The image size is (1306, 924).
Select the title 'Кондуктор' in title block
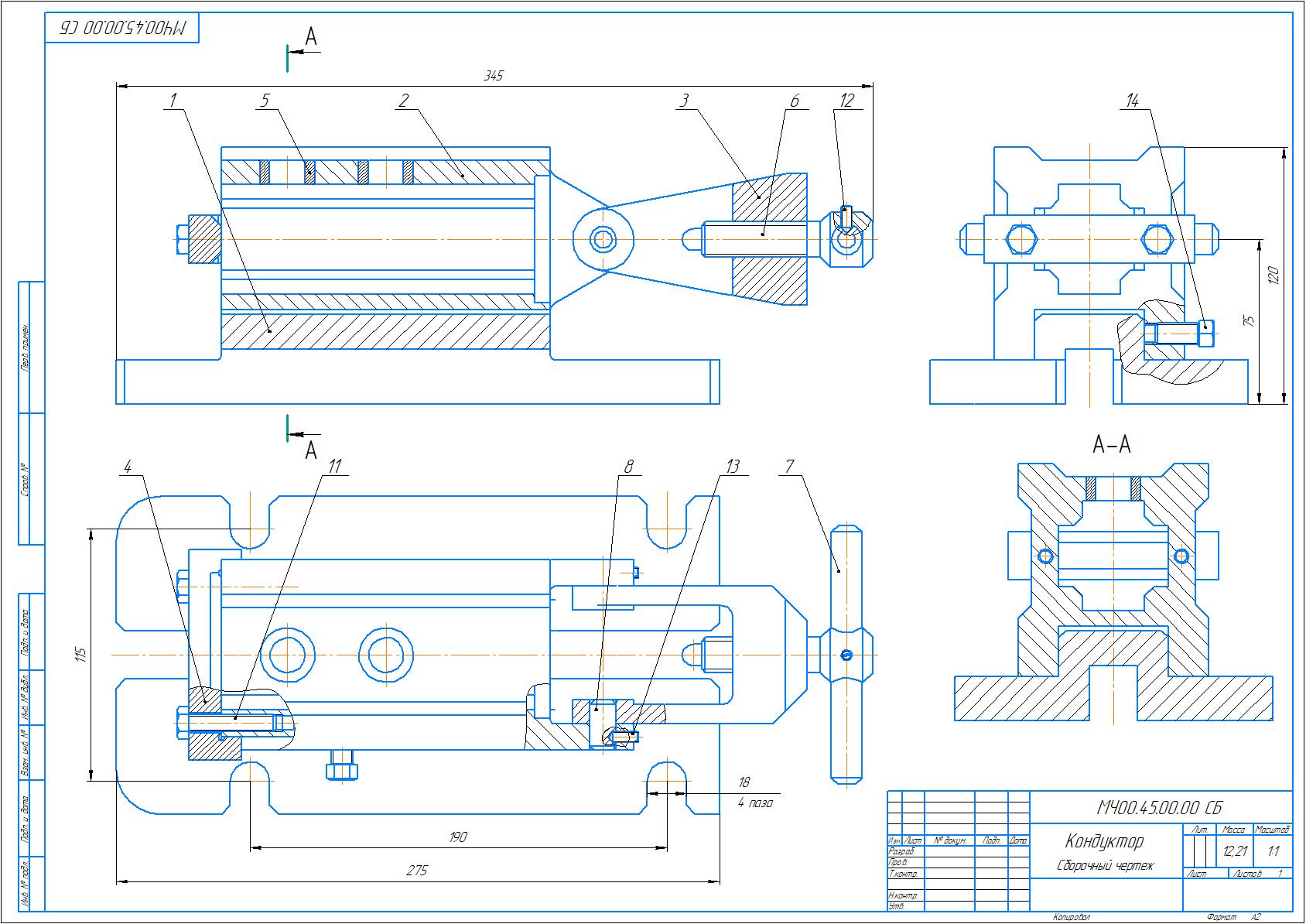point(1104,841)
